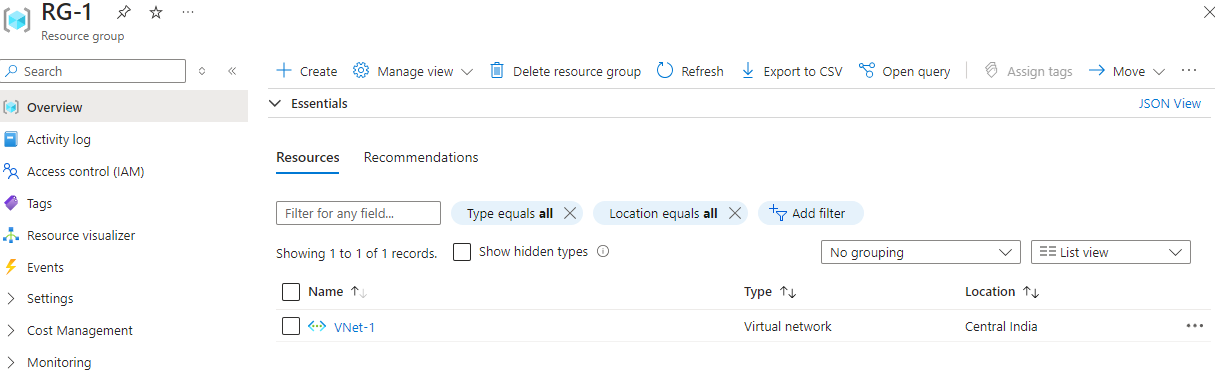Open the VNet-1 resource link

pos(354,327)
